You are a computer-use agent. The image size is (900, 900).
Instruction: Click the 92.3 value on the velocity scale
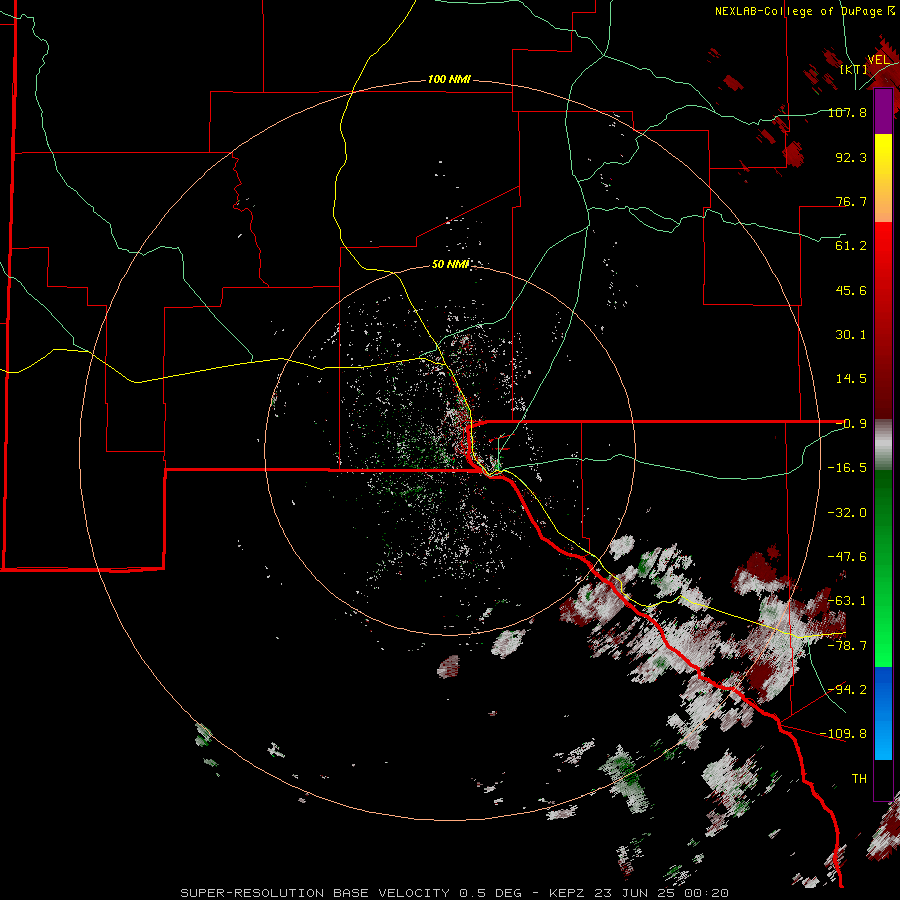pos(851,157)
